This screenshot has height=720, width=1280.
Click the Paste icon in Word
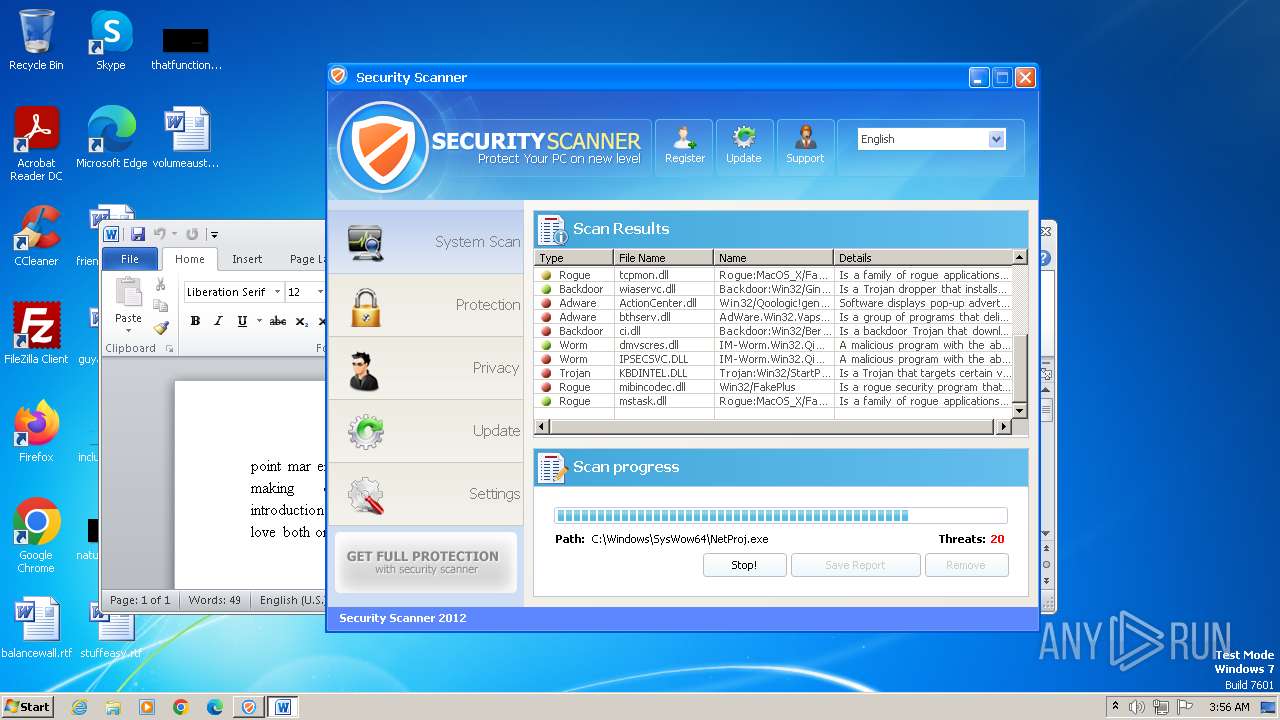click(x=128, y=292)
